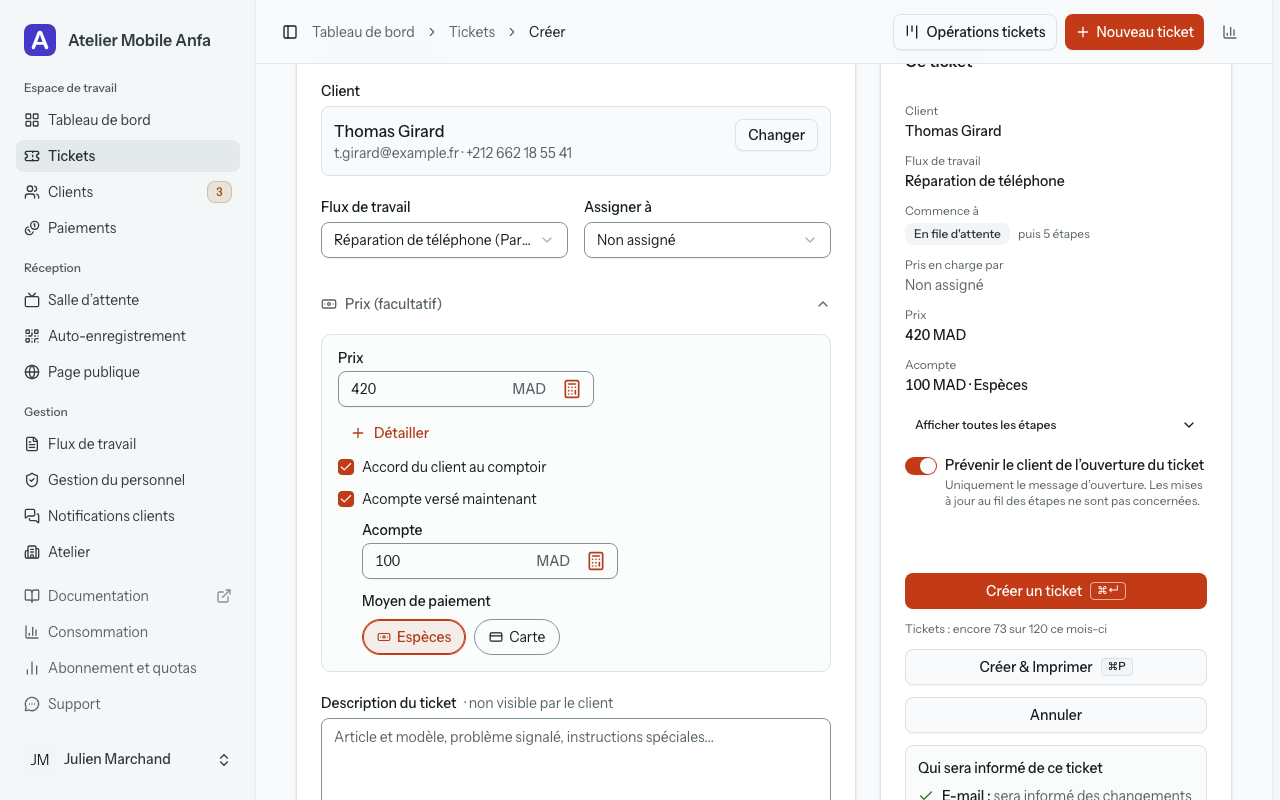Image resolution: width=1280 pixels, height=800 pixels.
Task: Open Clients in the sidebar
Action: 128,192
